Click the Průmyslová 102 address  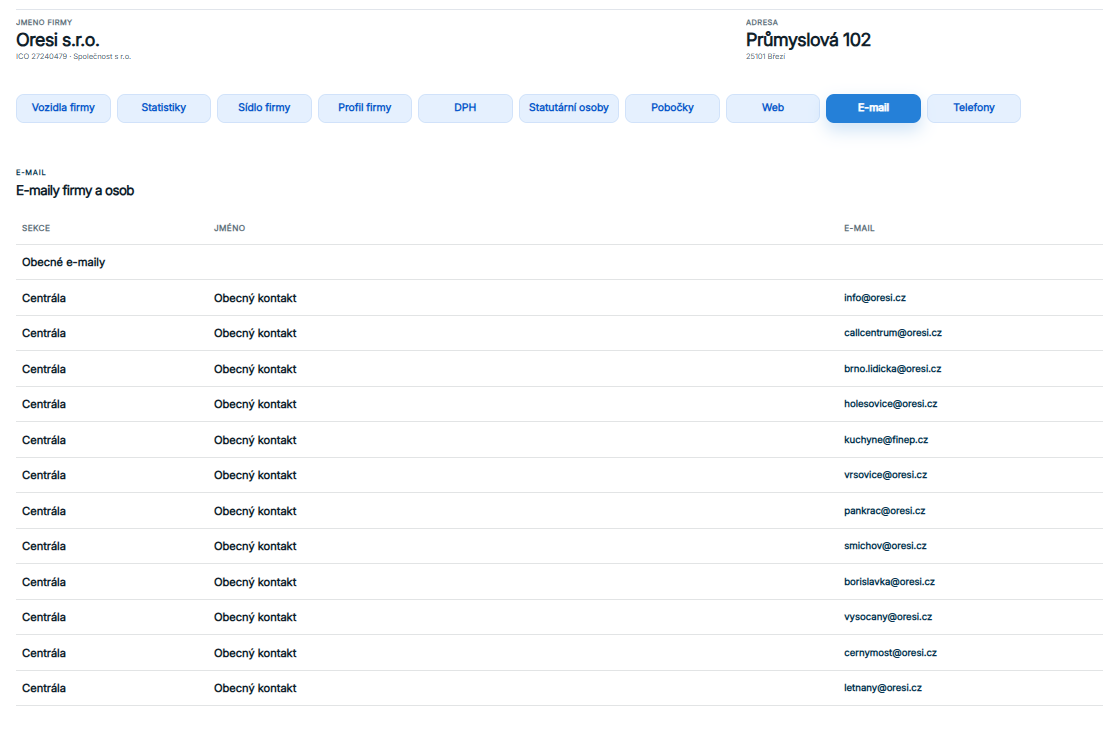point(808,40)
